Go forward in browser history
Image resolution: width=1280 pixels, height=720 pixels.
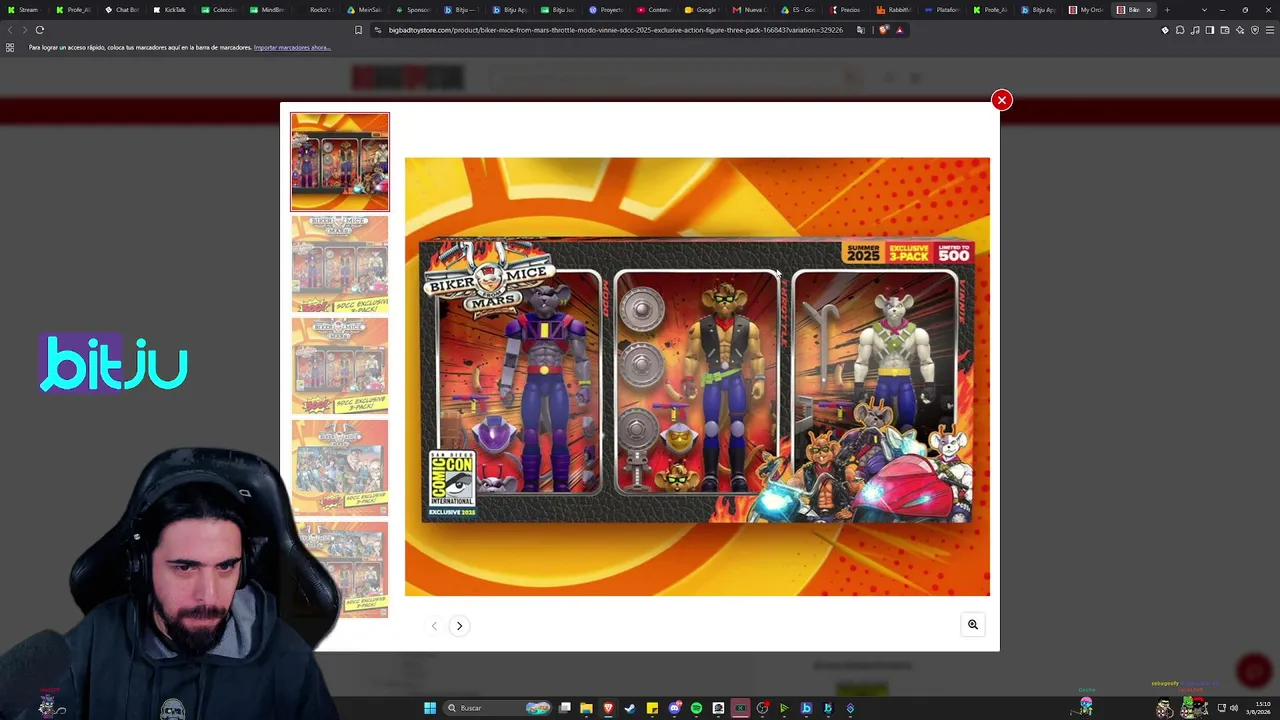coord(24,30)
